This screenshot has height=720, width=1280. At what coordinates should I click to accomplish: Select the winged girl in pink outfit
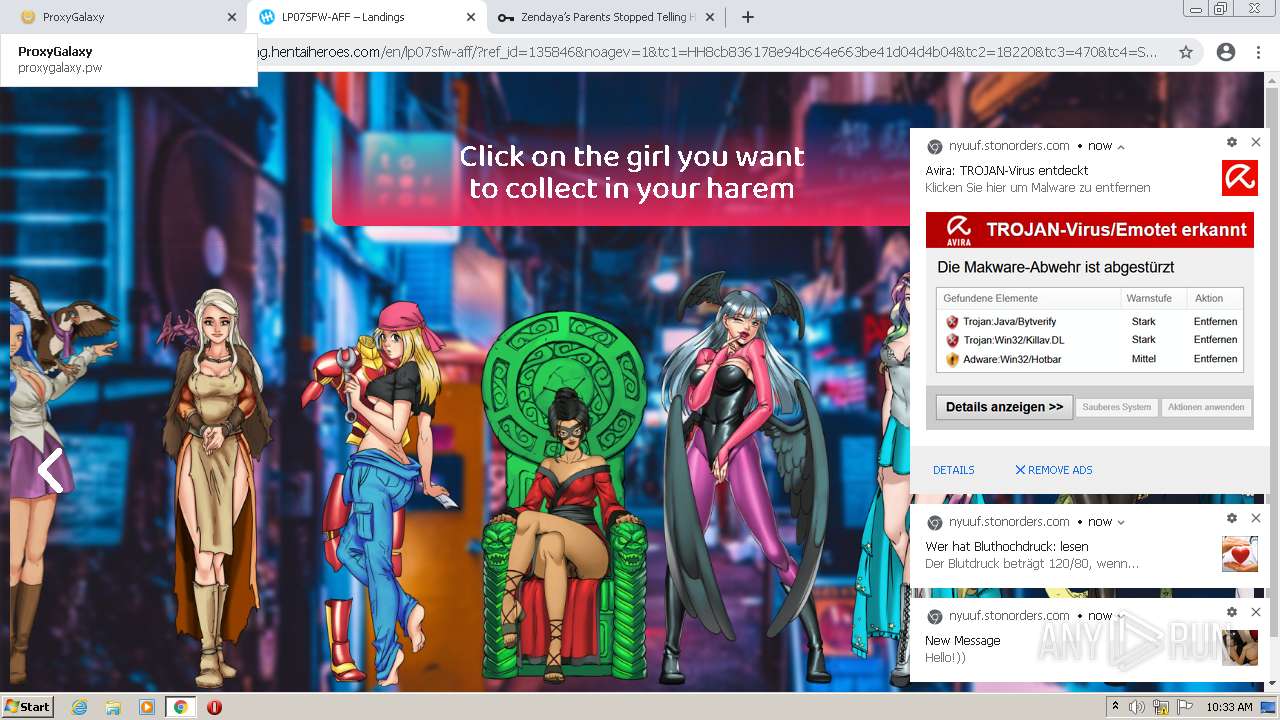pos(745,480)
